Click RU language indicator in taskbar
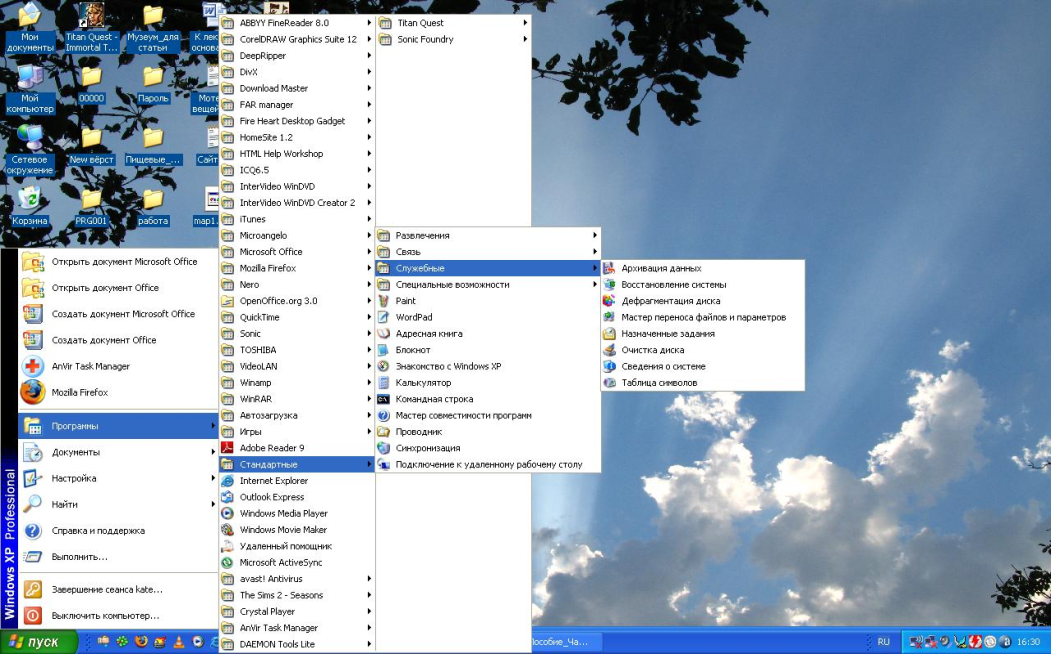The image size is (1051, 654). (883, 642)
